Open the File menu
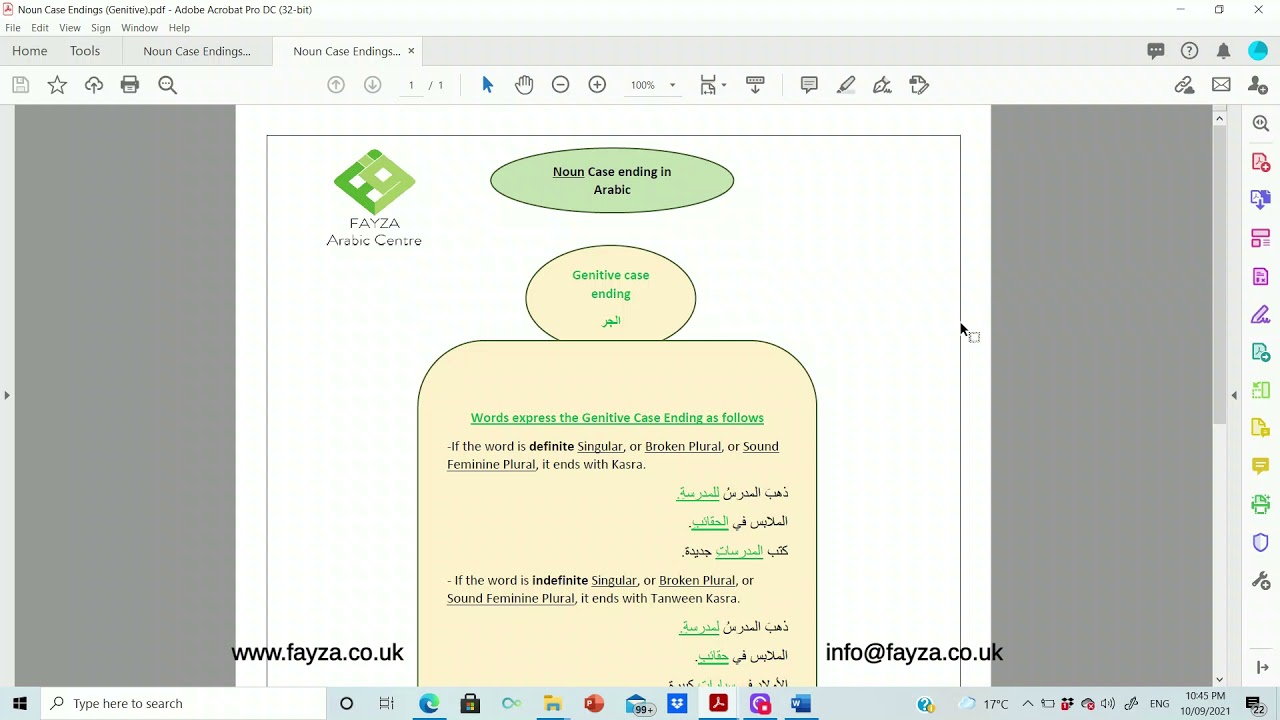This screenshot has height=720, width=1280. point(13,28)
